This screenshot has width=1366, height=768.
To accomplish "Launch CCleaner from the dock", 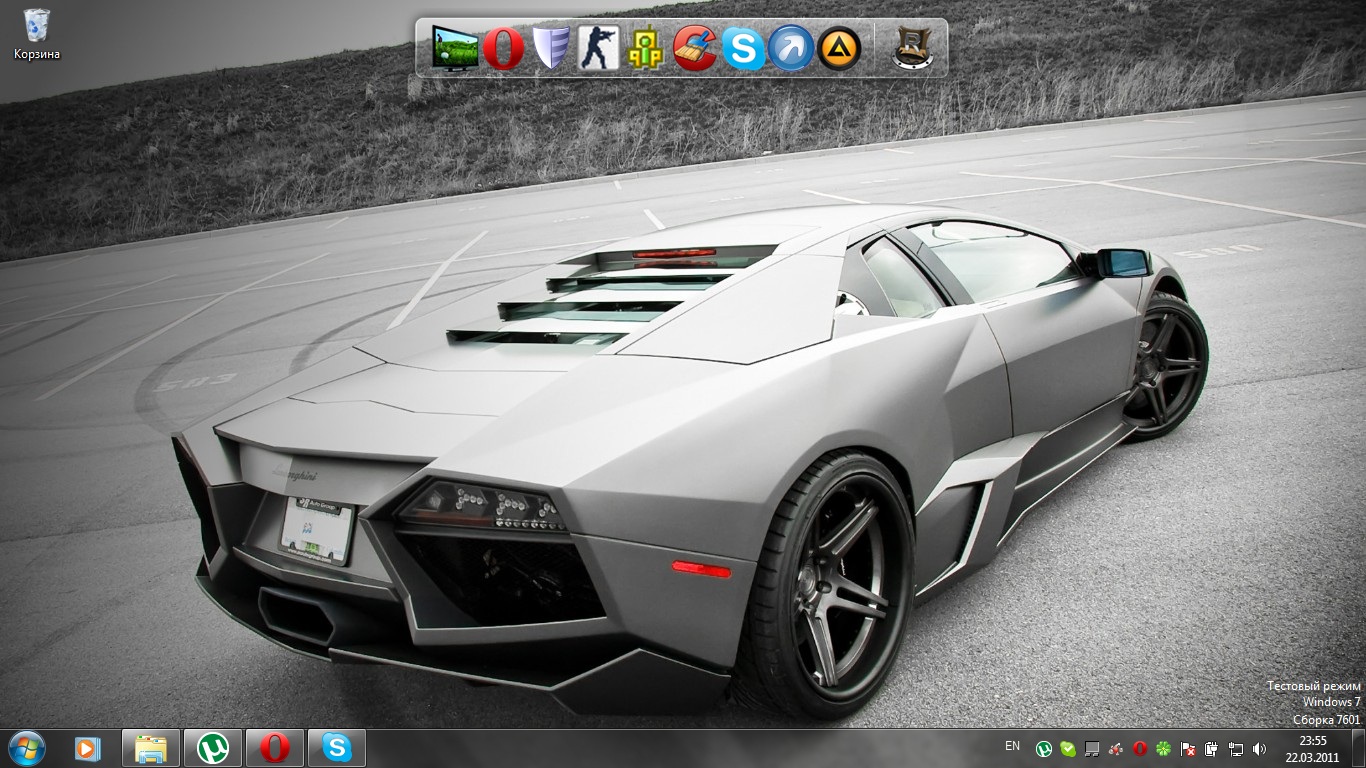I will (x=695, y=48).
